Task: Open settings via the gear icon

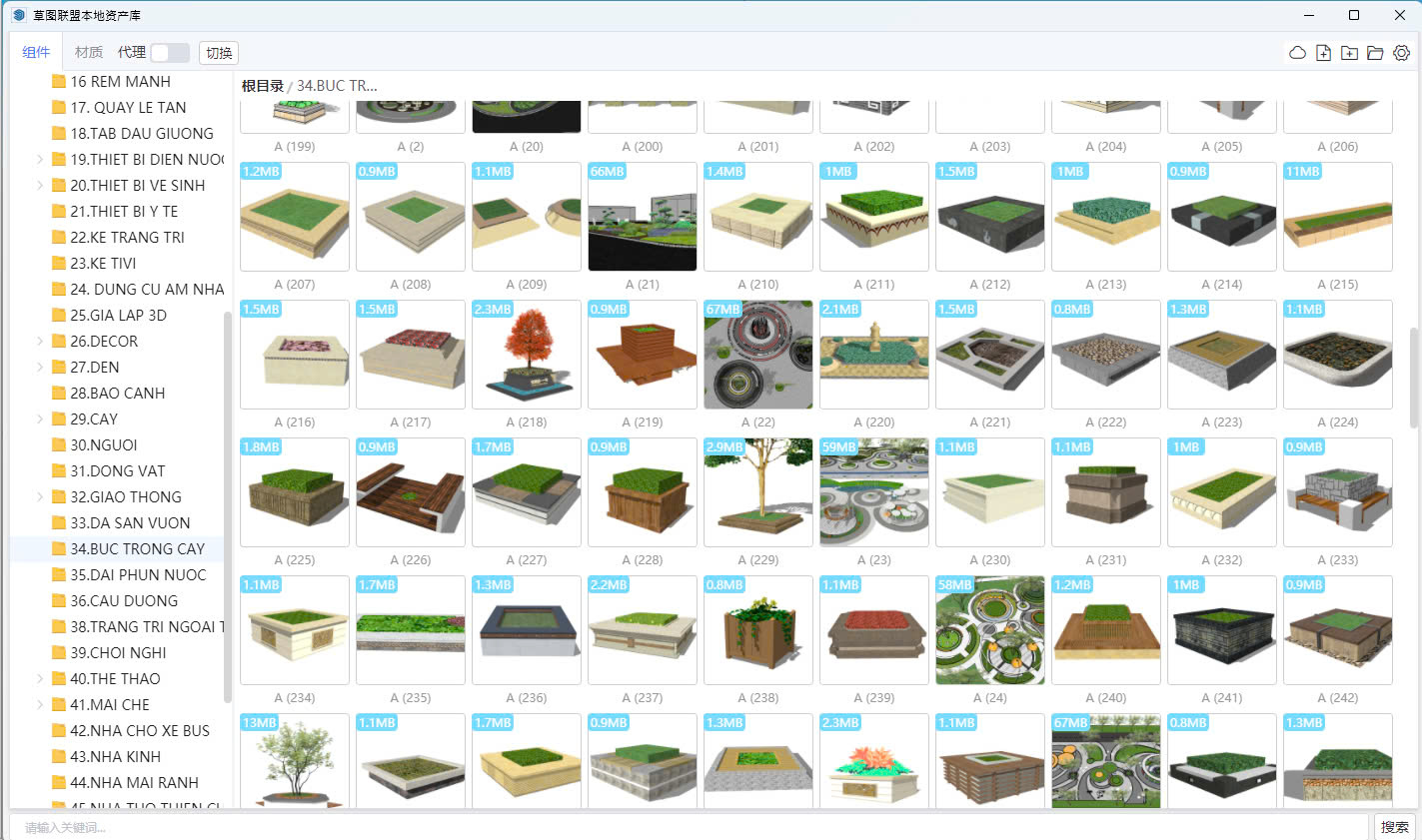Action: click(x=1401, y=53)
